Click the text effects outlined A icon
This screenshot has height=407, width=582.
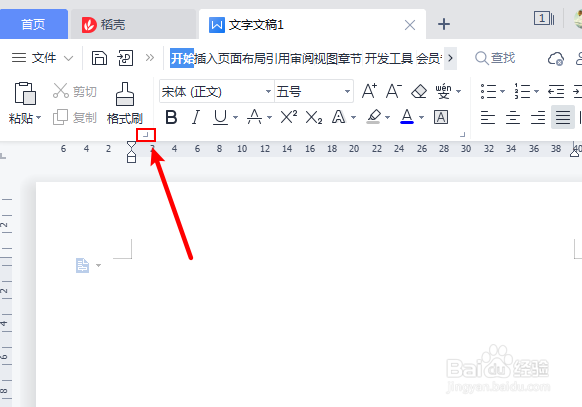[338, 118]
